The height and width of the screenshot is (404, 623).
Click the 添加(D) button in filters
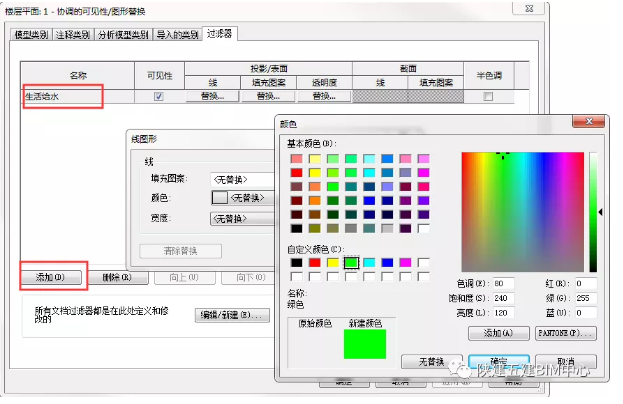click(50, 277)
